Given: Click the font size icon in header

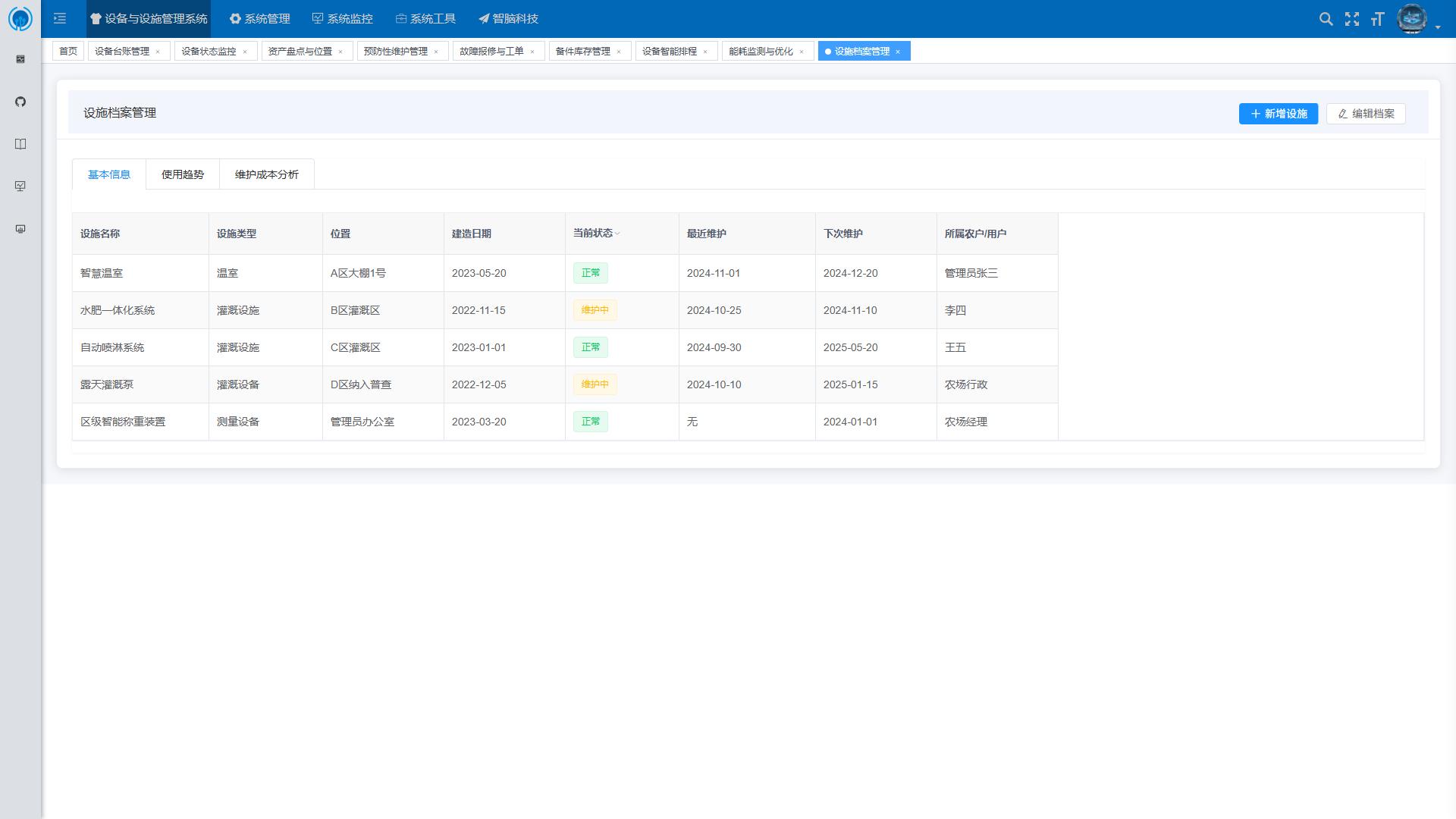Looking at the screenshot, I should pos(1377,19).
